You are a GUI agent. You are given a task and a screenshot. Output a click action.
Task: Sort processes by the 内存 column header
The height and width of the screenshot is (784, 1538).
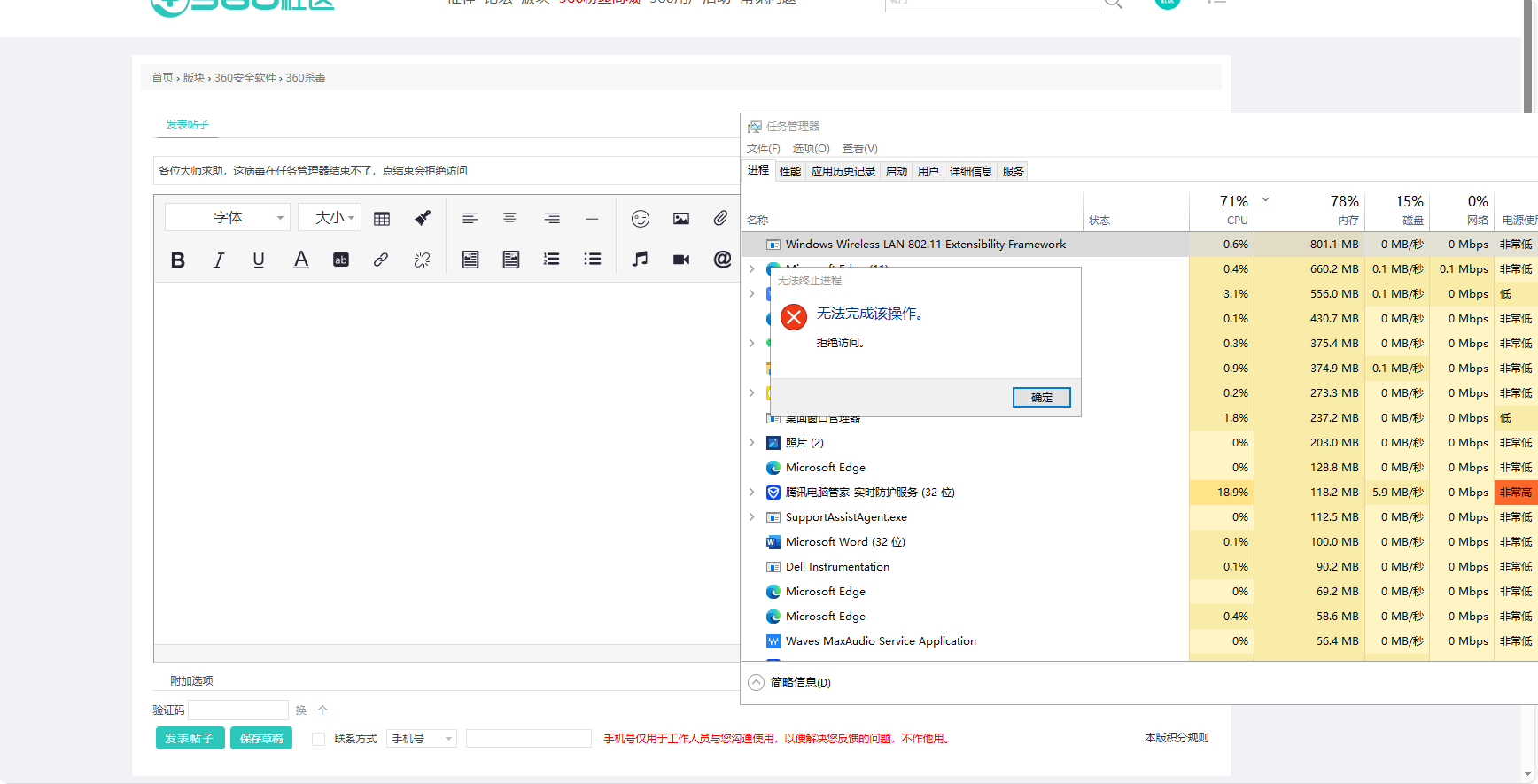(x=1309, y=212)
